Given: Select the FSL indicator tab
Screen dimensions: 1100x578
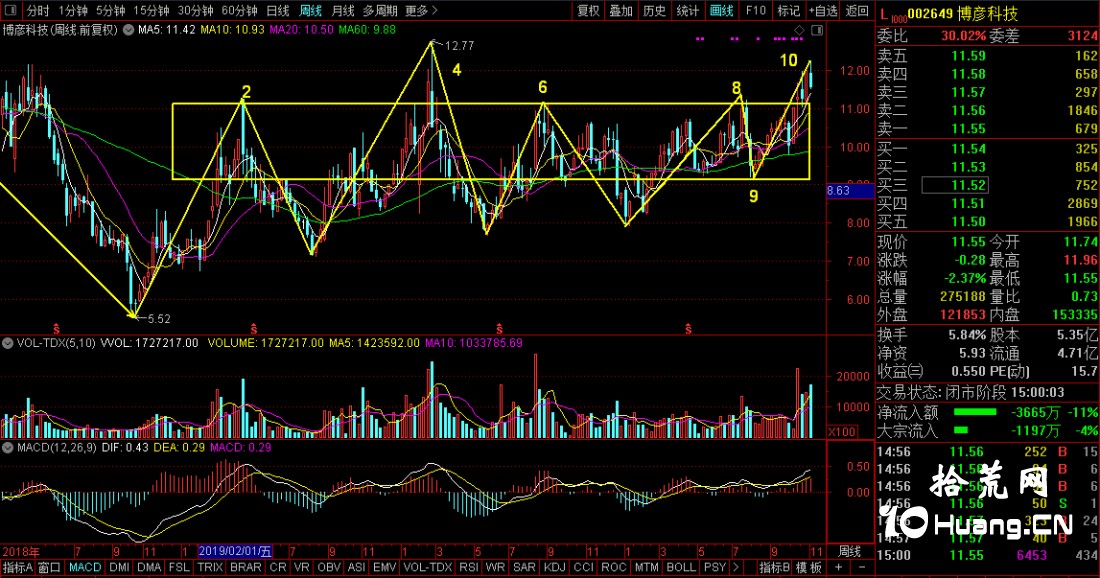Looking at the screenshot, I should coord(180,567).
